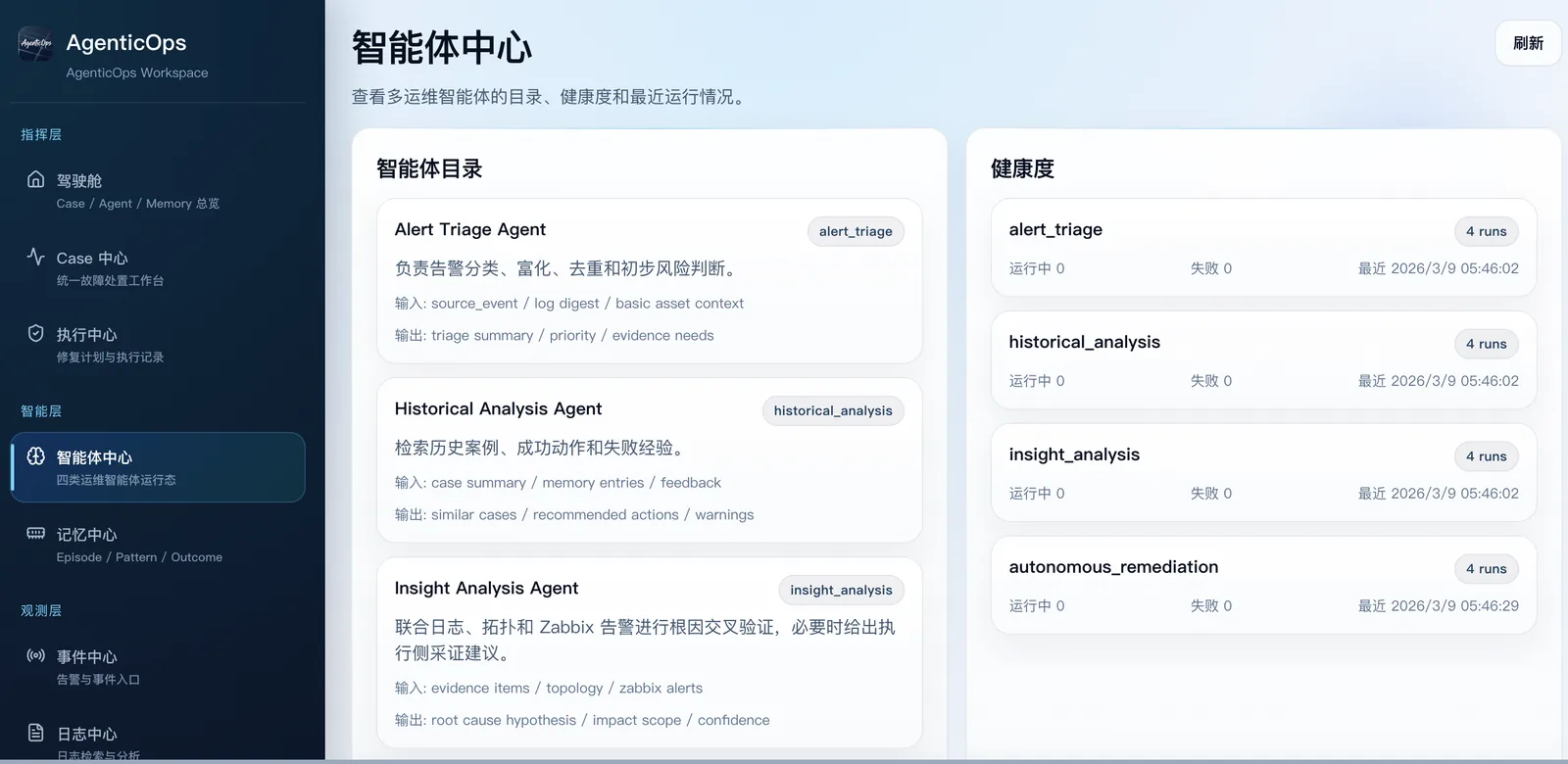
Task: Click 输入: case summary / memory entries line
Action: [x=558, y=483]
